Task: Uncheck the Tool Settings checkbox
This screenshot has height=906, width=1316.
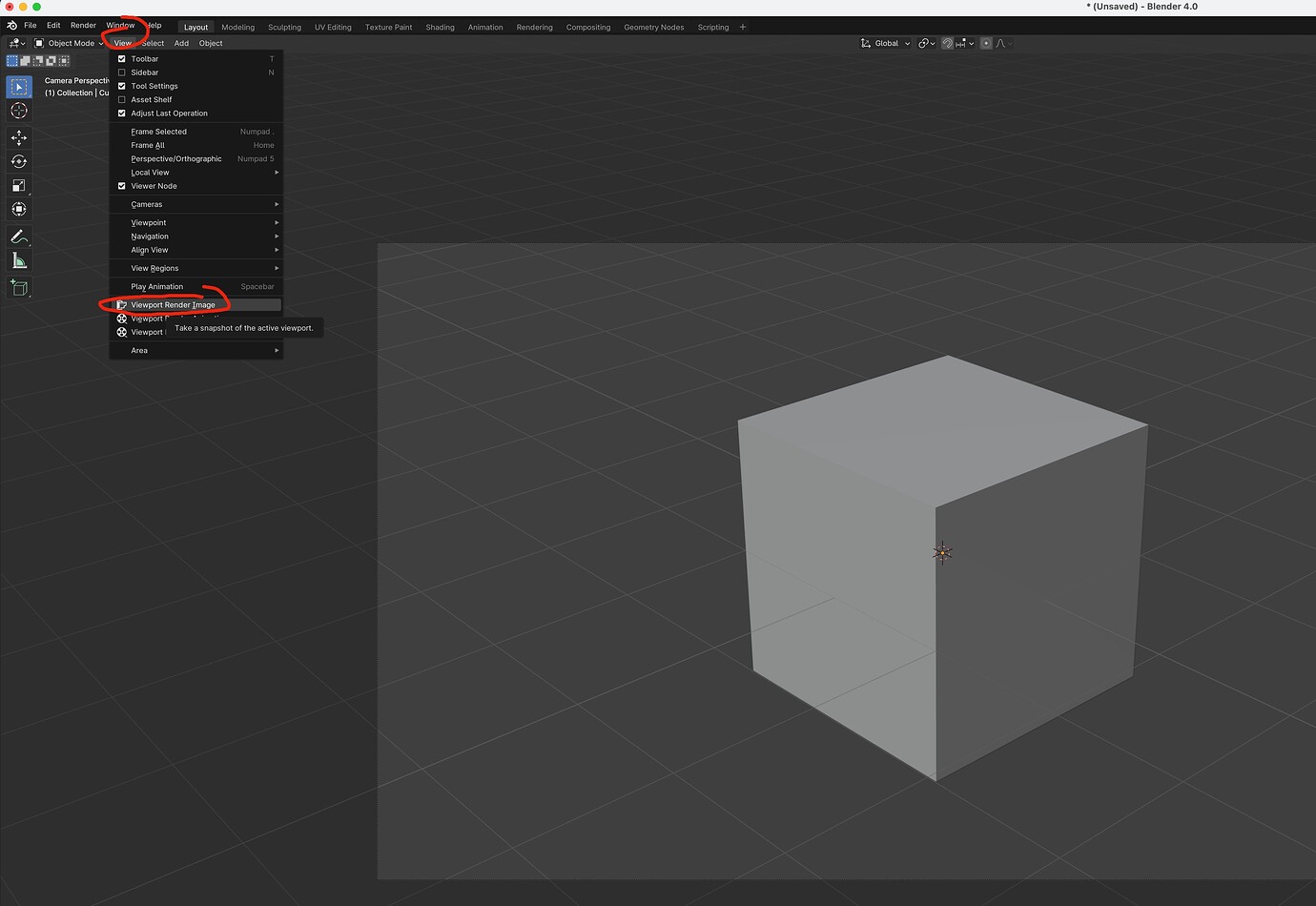Action: pos(121,86)
